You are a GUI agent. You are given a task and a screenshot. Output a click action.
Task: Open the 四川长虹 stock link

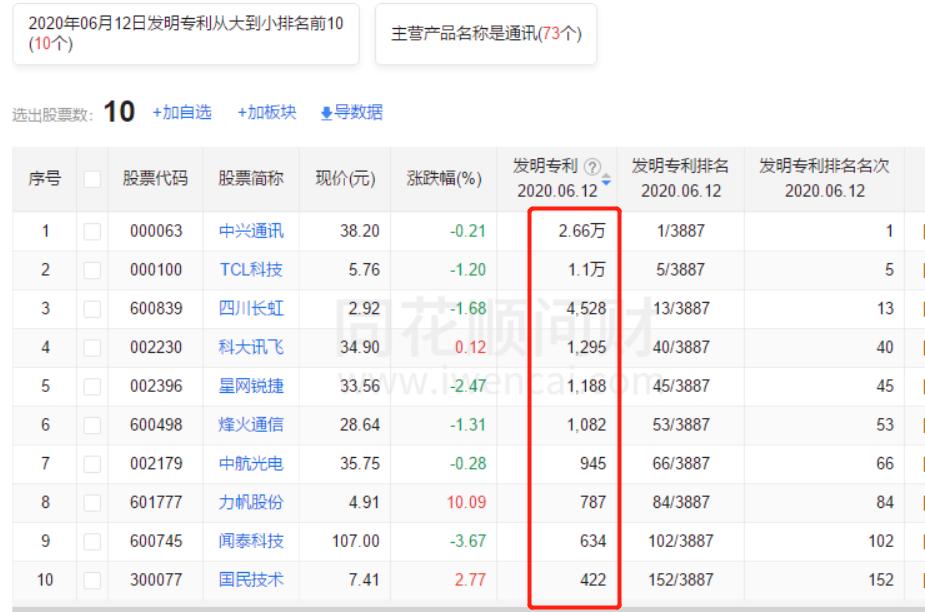[x=251, y=309]
